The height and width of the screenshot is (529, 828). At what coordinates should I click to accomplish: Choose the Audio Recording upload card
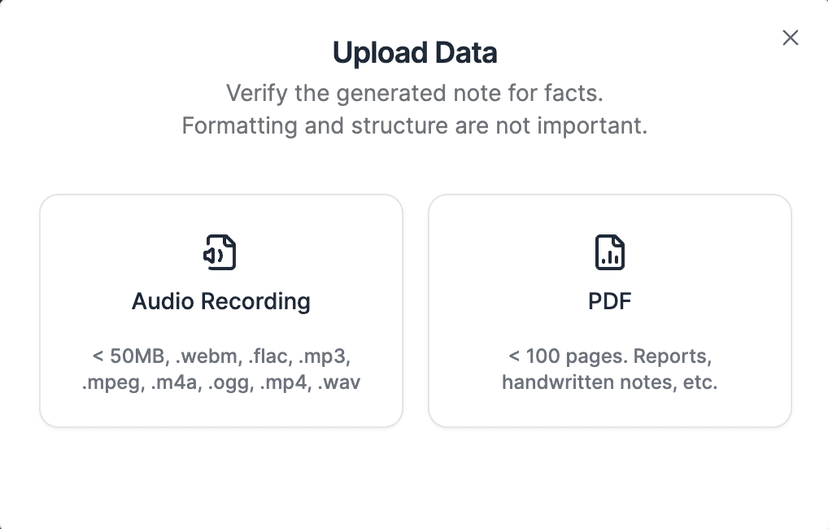point(221,311)
